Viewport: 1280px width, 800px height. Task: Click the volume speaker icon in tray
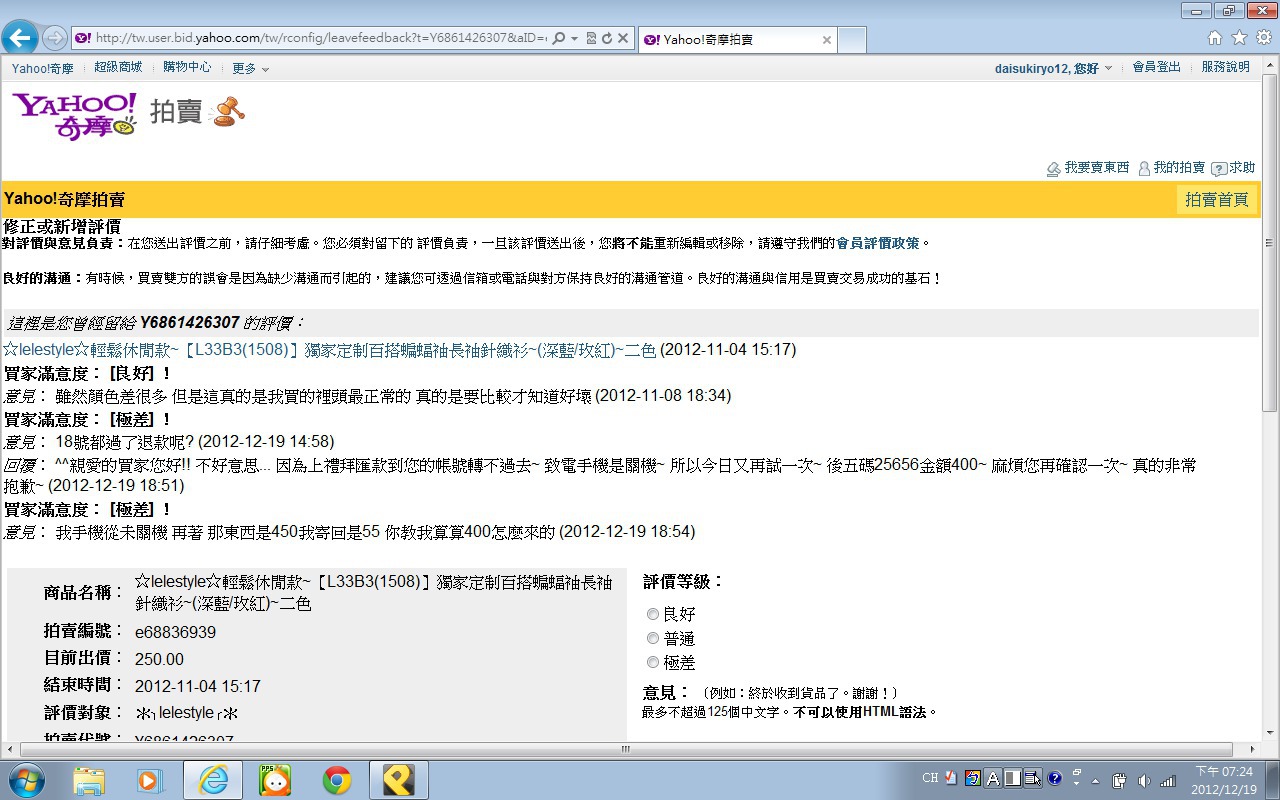click(1144, 780)
